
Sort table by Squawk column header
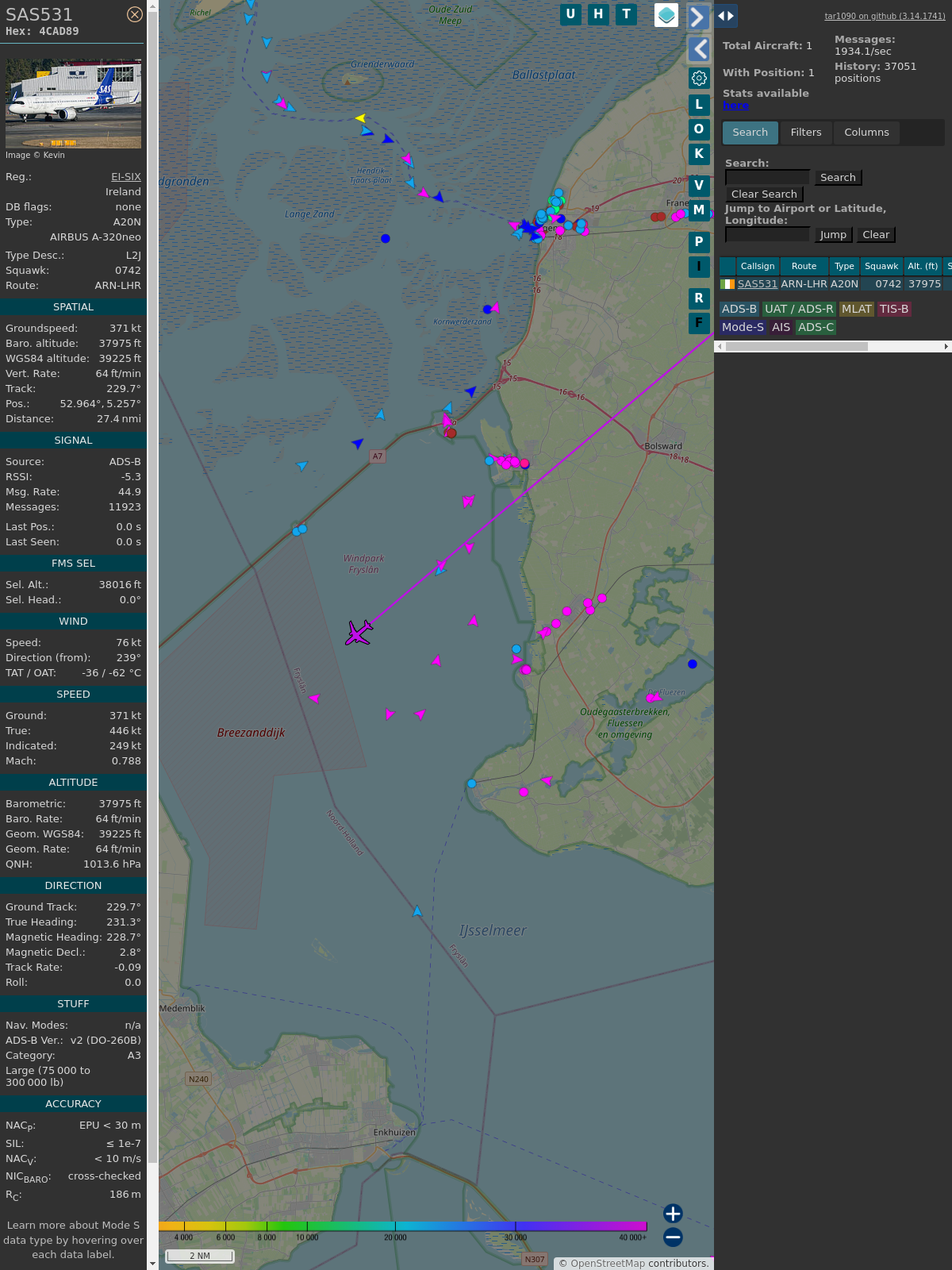click(881, 267)
